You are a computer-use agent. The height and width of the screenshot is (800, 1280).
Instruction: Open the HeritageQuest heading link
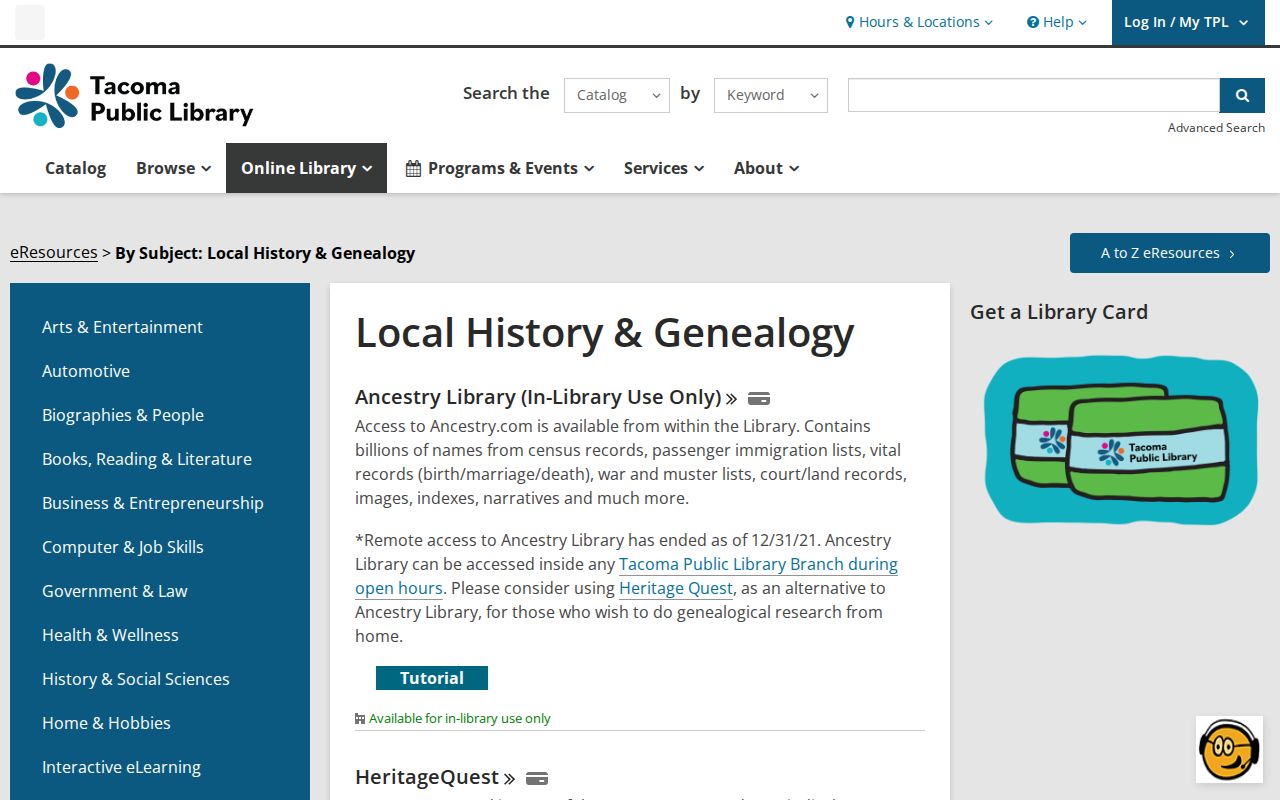click(435, 777)
